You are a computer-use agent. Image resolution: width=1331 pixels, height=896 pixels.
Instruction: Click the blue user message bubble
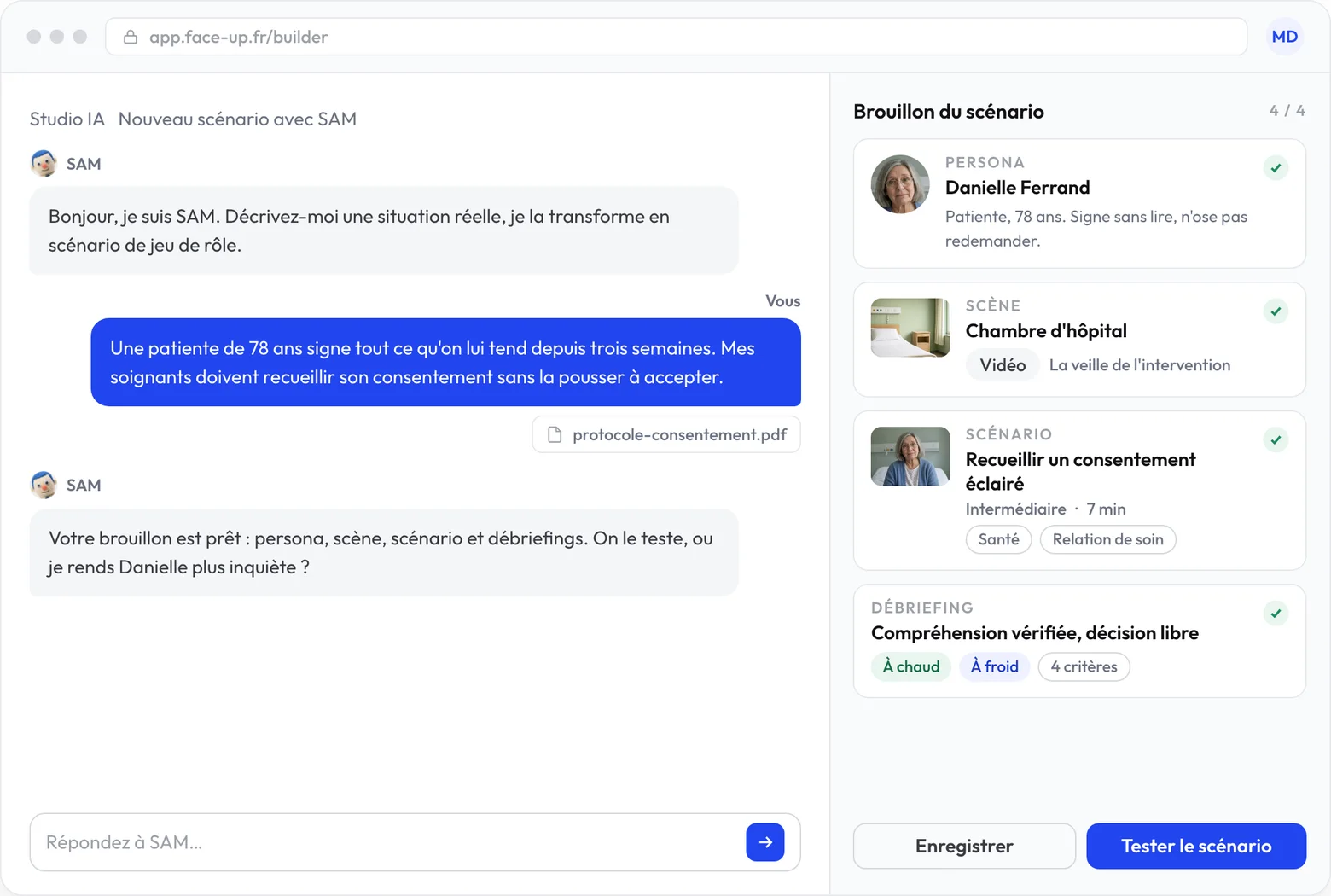click(446, 363)
